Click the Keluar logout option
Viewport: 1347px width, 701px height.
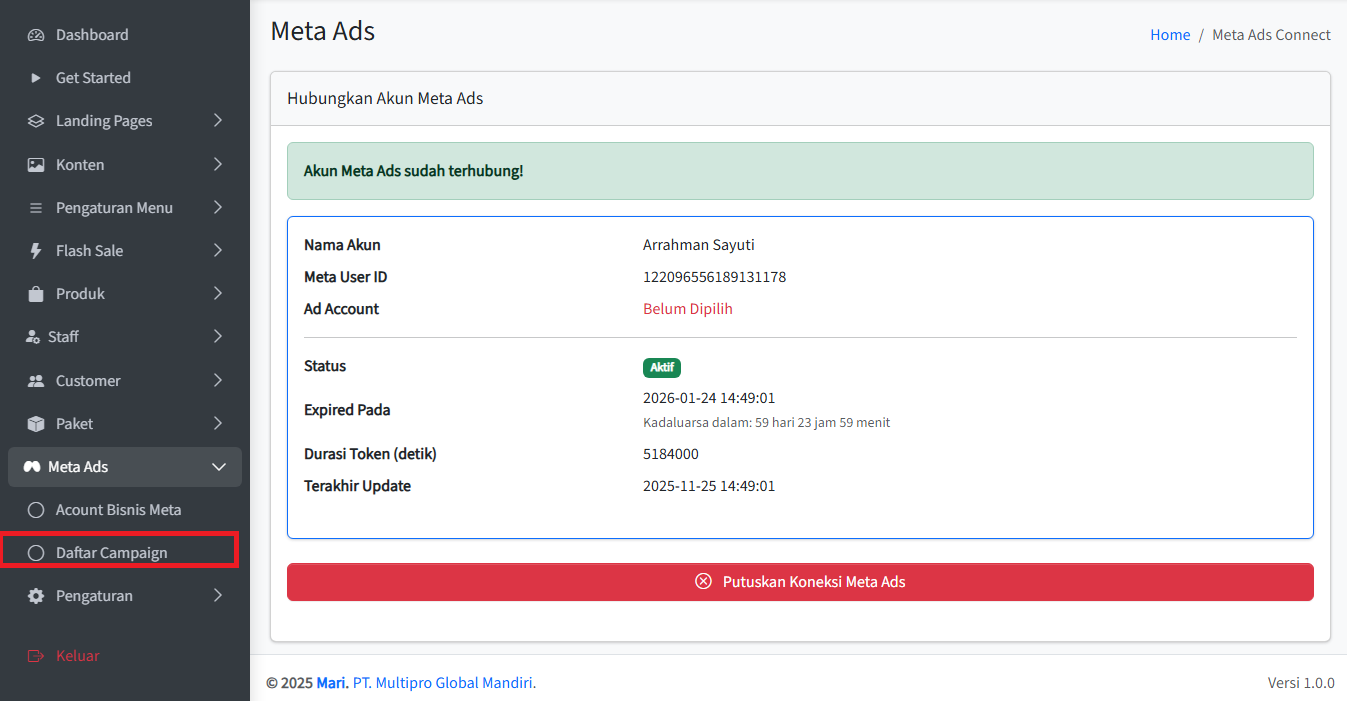click(77, 656)
